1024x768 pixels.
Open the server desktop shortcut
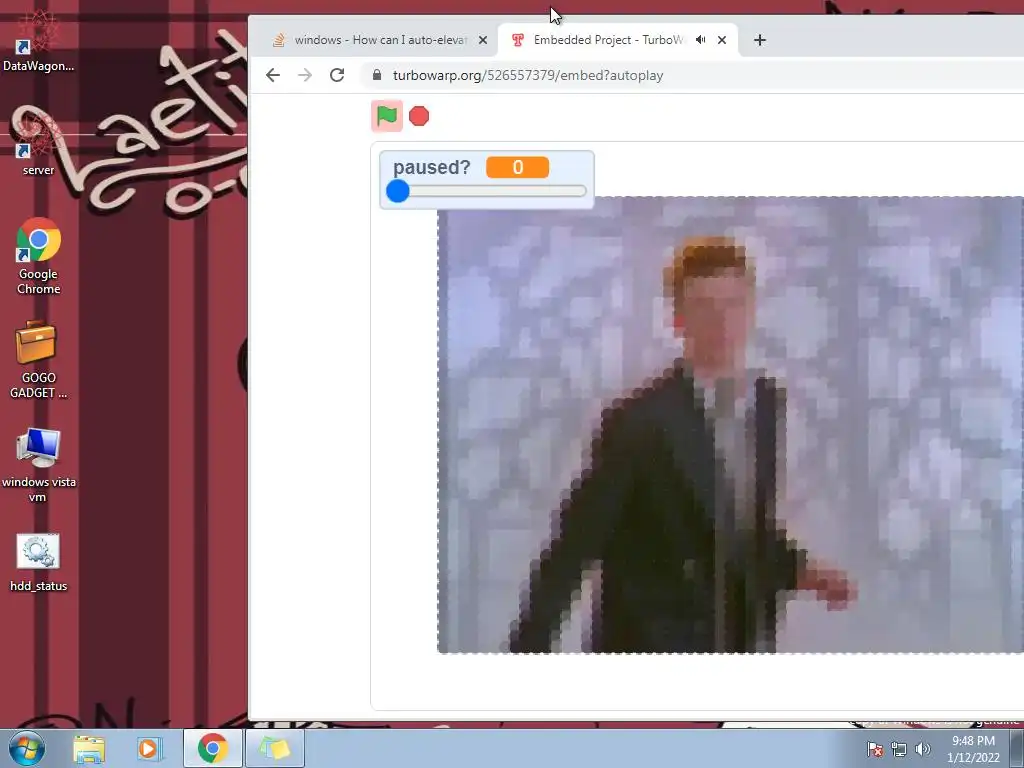point(38,147)
